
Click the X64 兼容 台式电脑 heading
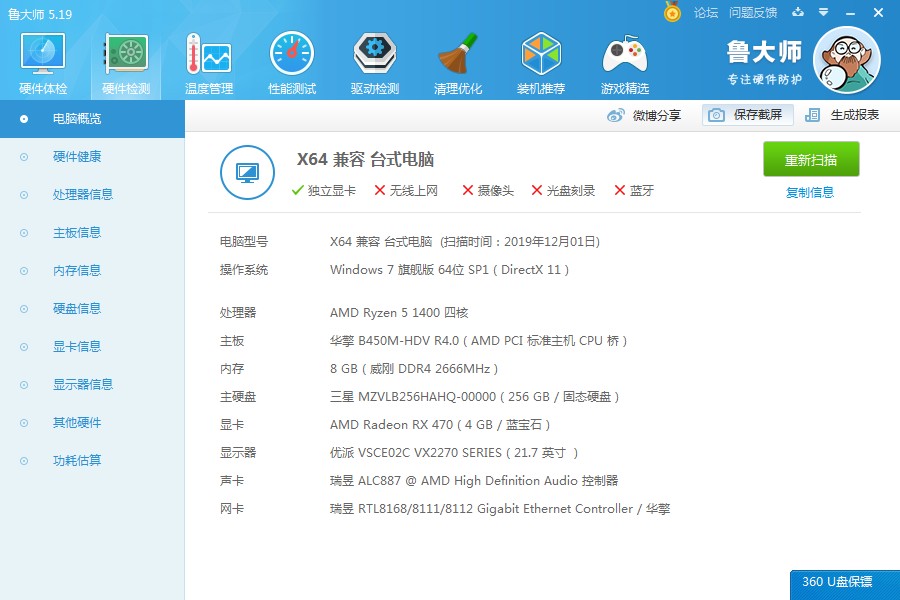click(365, 159)
